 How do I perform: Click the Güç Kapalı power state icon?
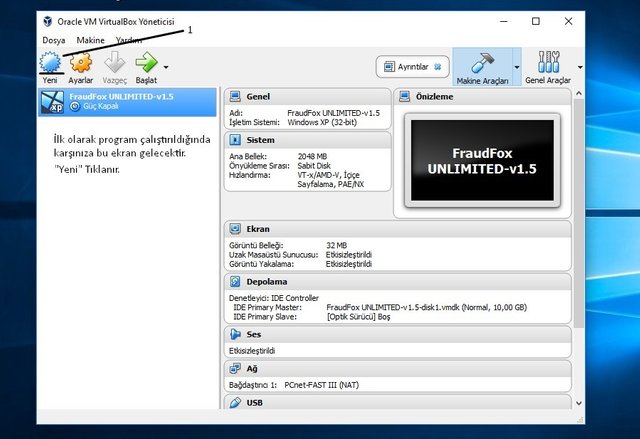[74, 106]
